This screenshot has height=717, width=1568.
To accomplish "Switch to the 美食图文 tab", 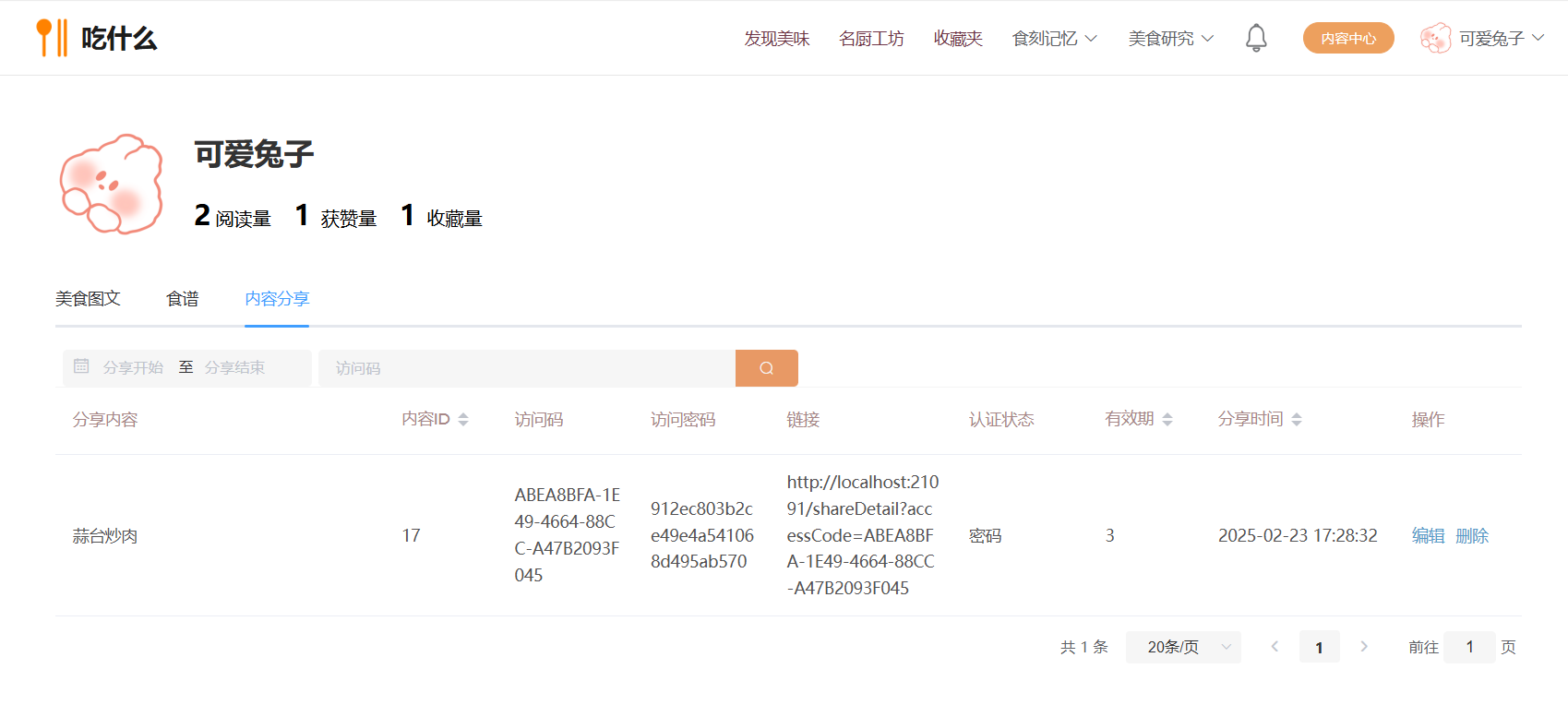I will pos(88,298).
